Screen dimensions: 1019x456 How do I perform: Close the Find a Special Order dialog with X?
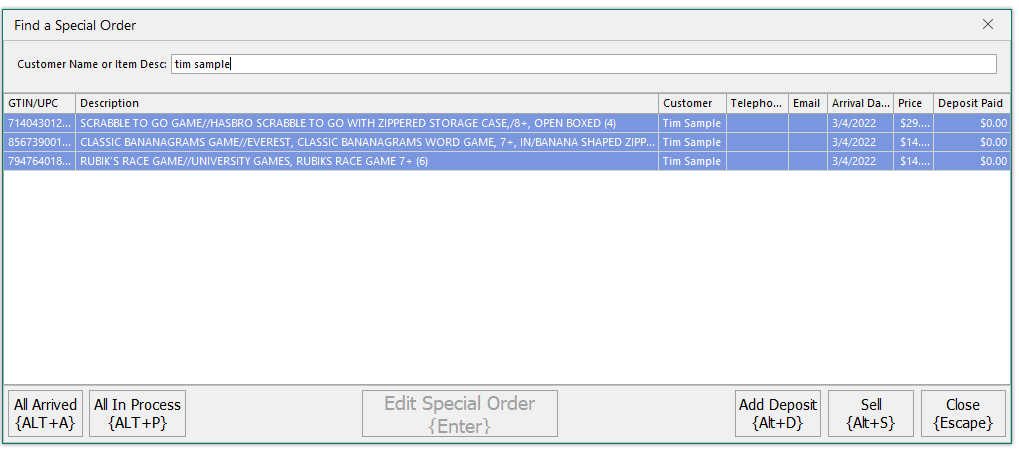click(x=988, y=25)
